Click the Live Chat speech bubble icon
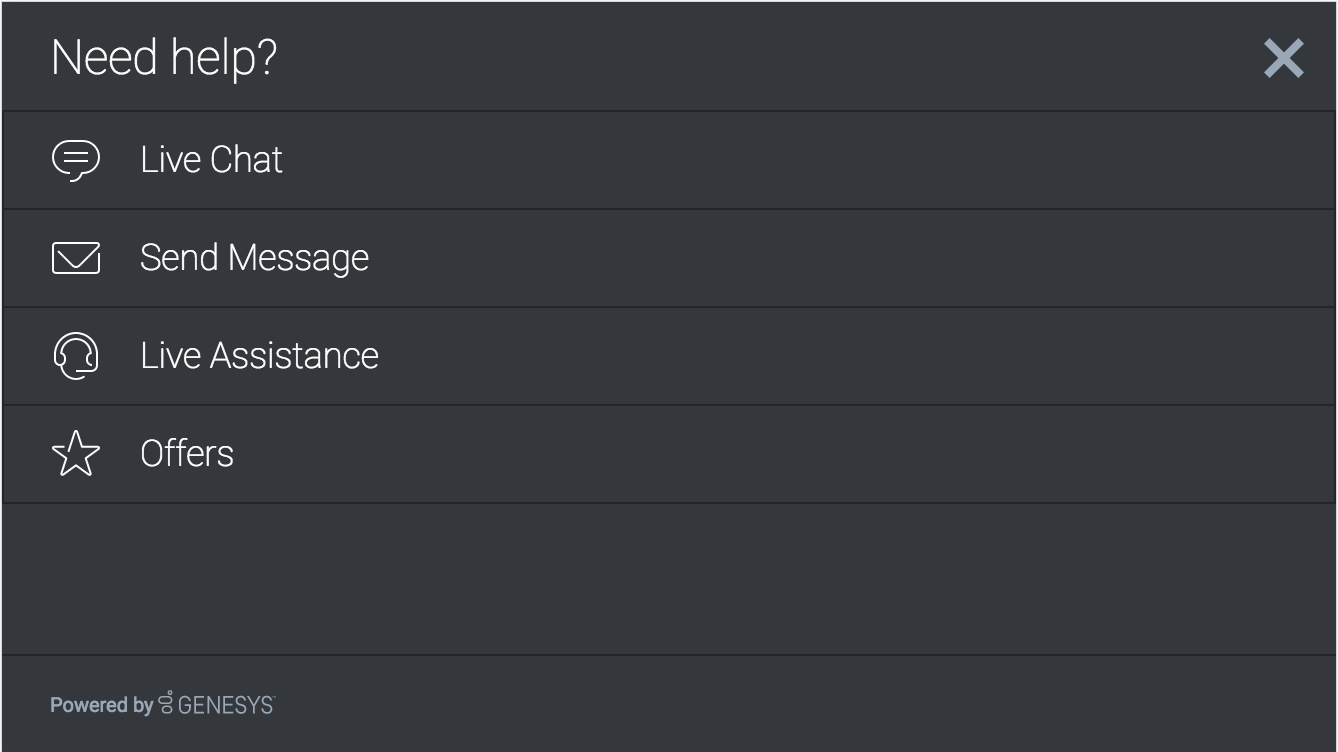This screenshot has height=752, width=1338. point(76,160)
